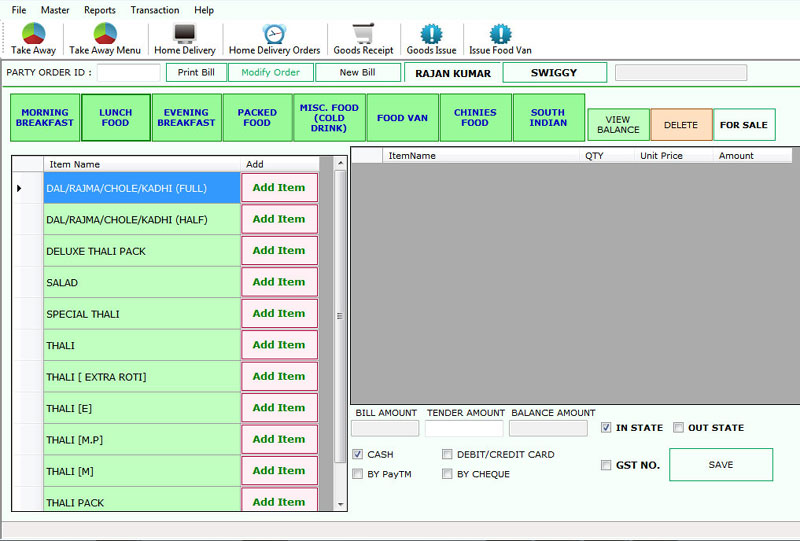Open the Transaction menu

pyautogui.click(x=155, y=10)
